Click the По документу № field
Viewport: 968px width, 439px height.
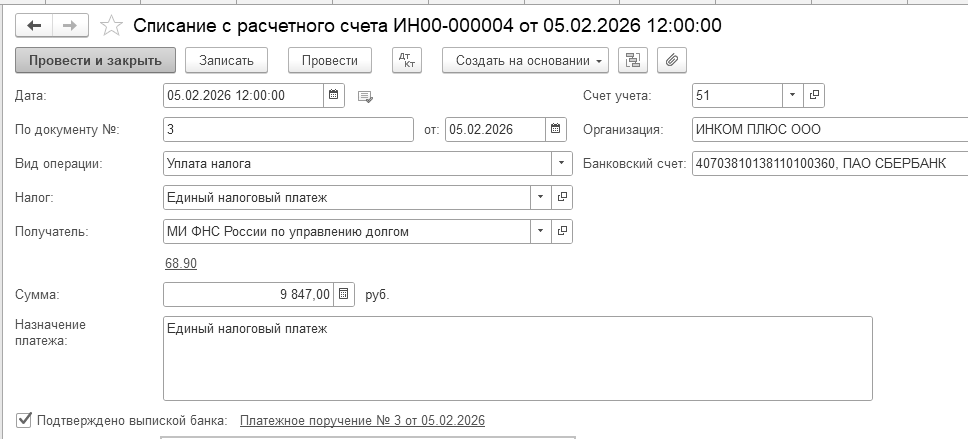click(288, 130)
